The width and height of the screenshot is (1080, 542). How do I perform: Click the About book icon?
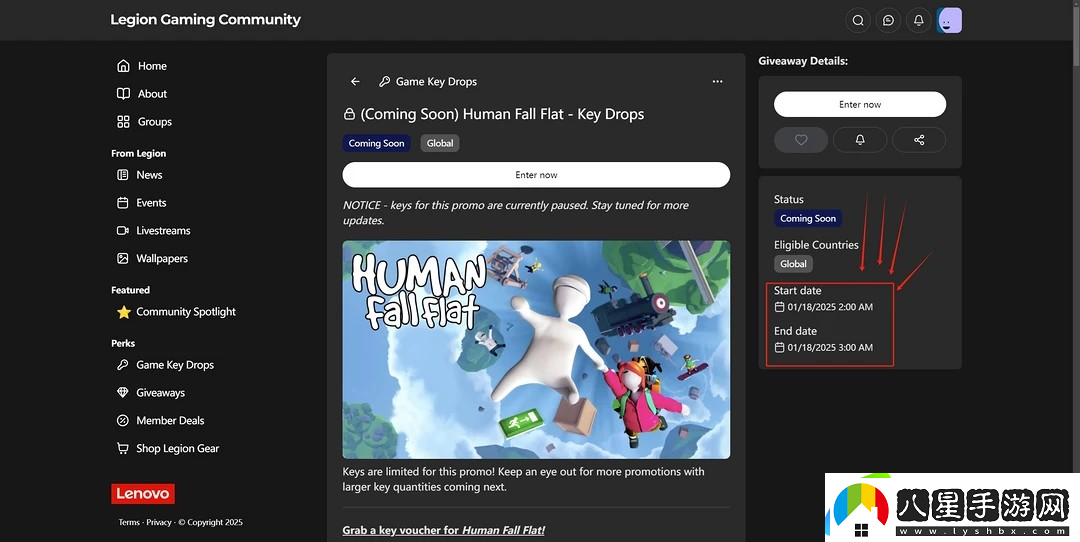tap(123, 94)
